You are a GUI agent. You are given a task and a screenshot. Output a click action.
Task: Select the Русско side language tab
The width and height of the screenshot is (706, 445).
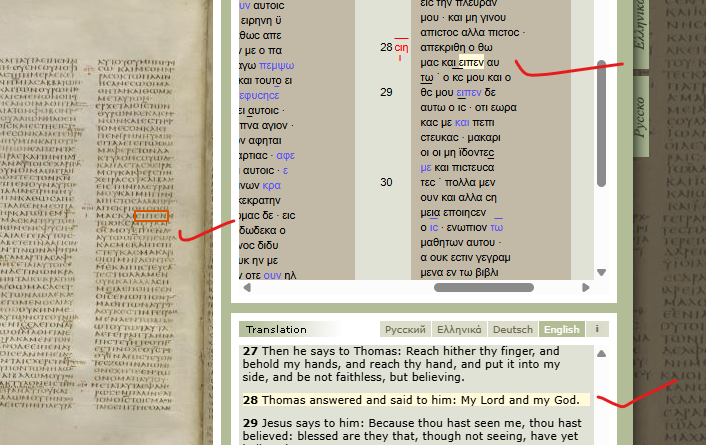[640, 116]
